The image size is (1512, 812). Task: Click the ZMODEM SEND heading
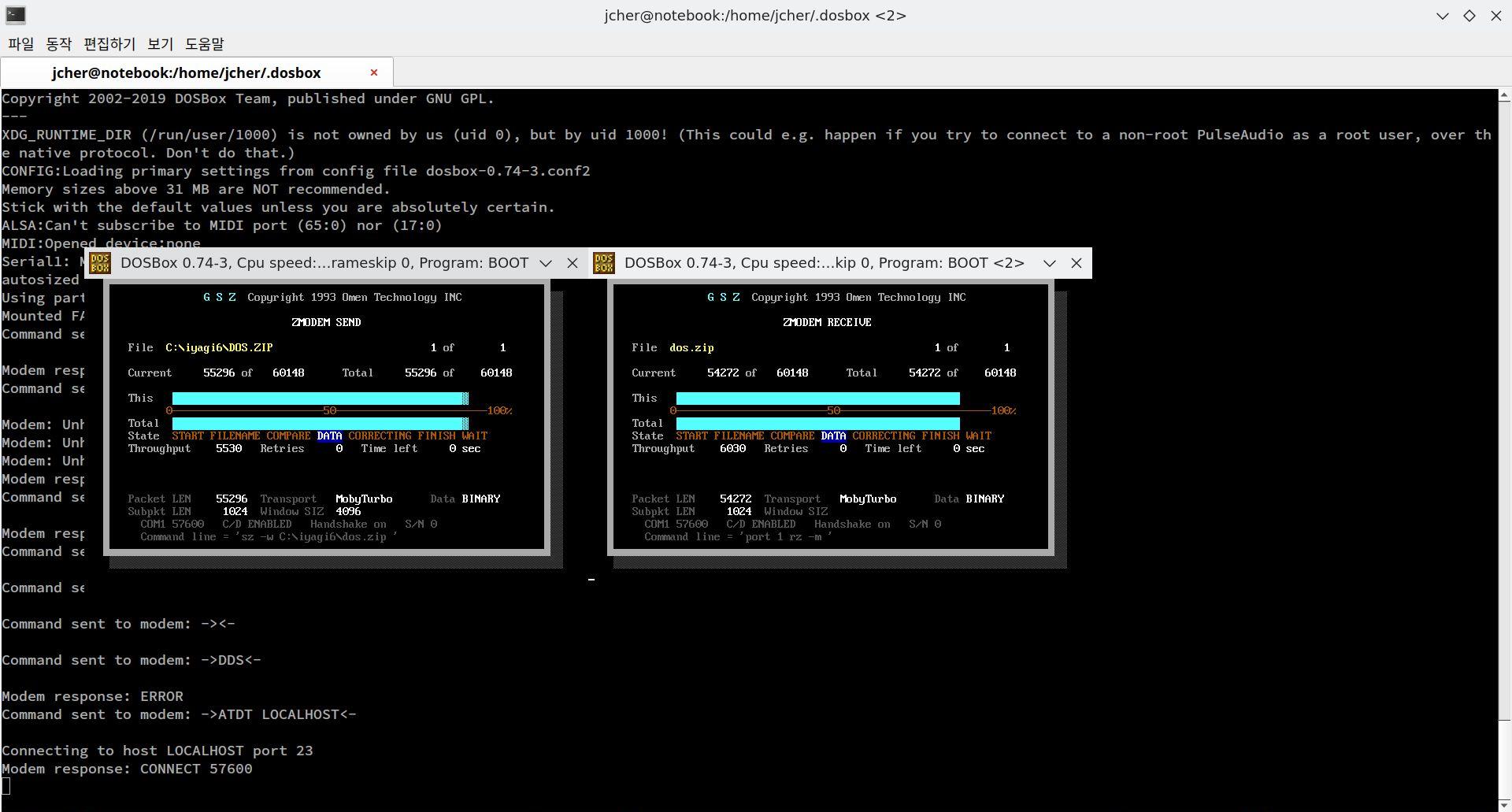[x=326, y=322]
